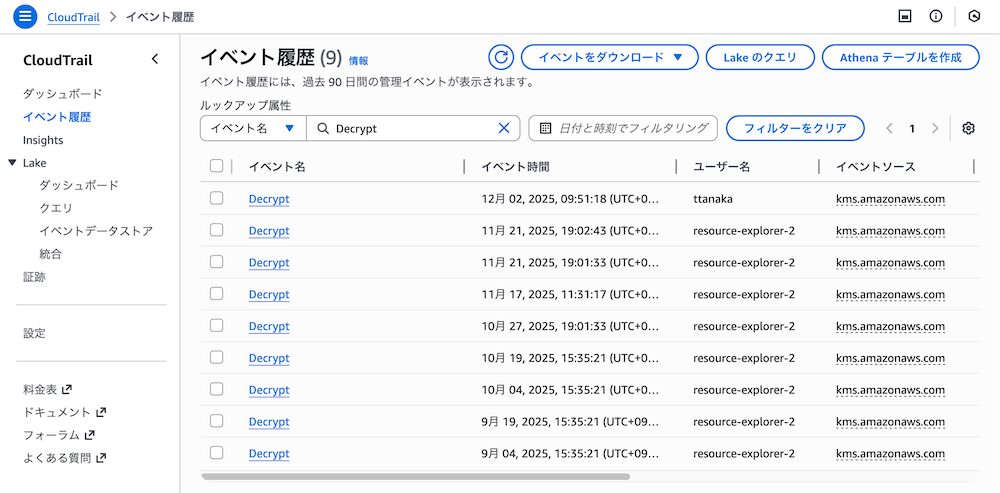Navigate to 証跡 in the sidebar

(34, 277)
